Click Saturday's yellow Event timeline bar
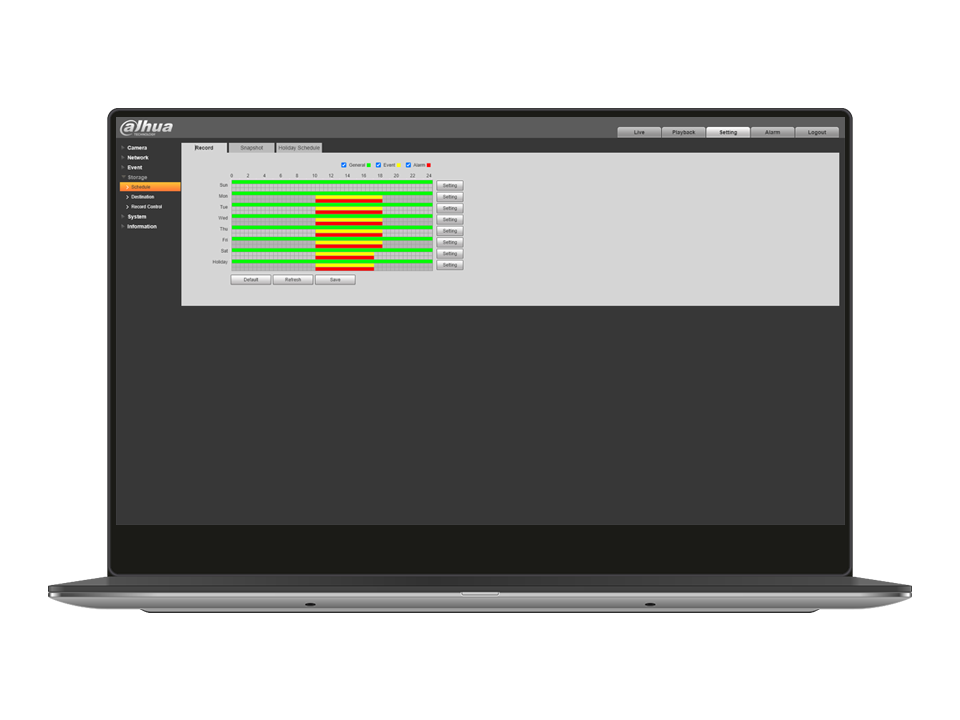The image size is (960, 720). pyautogui.click(x=345, y=254)
